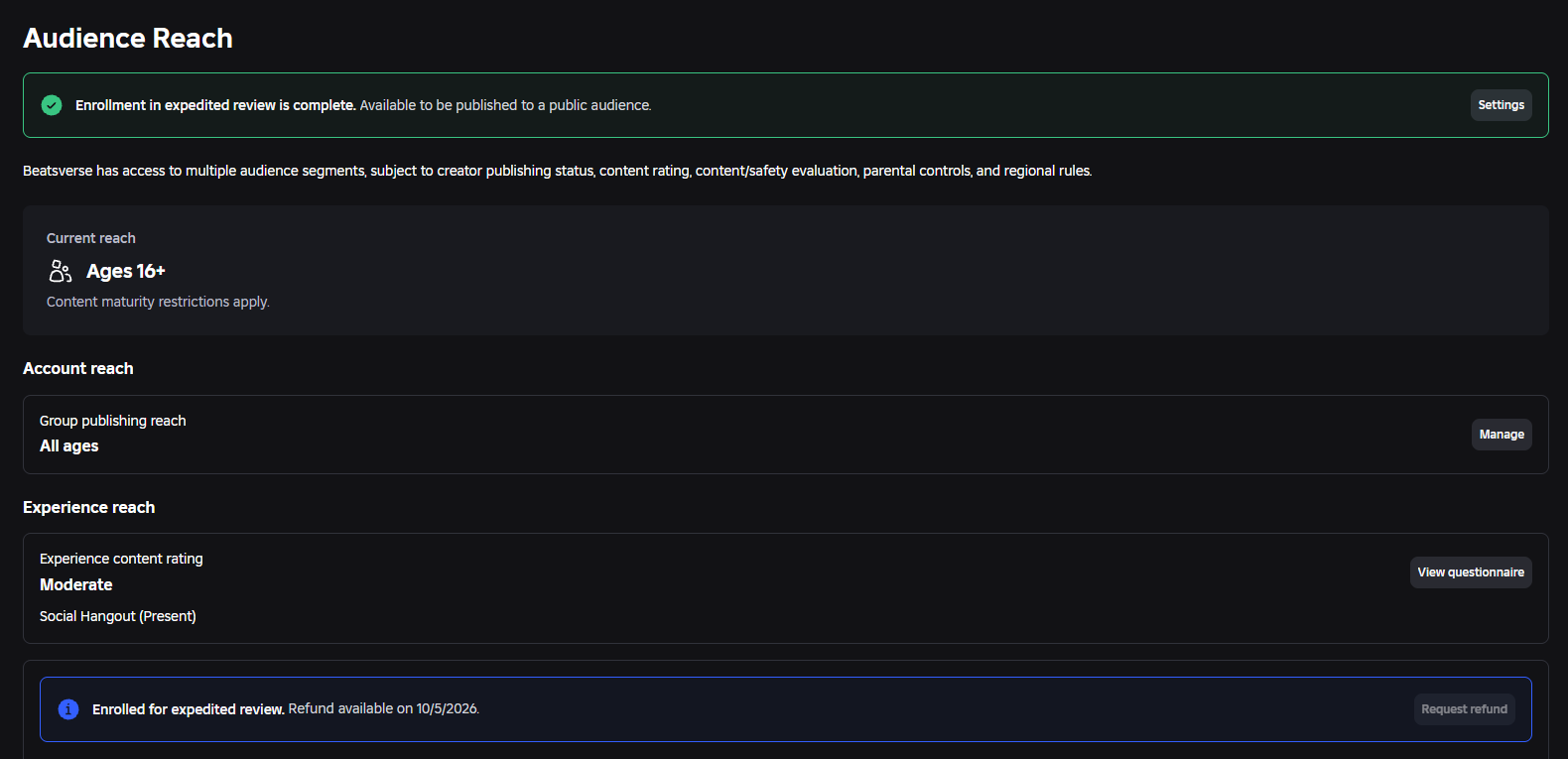
Task: Click the blue info icon in expedited review notice
Action: pos(68,709)
